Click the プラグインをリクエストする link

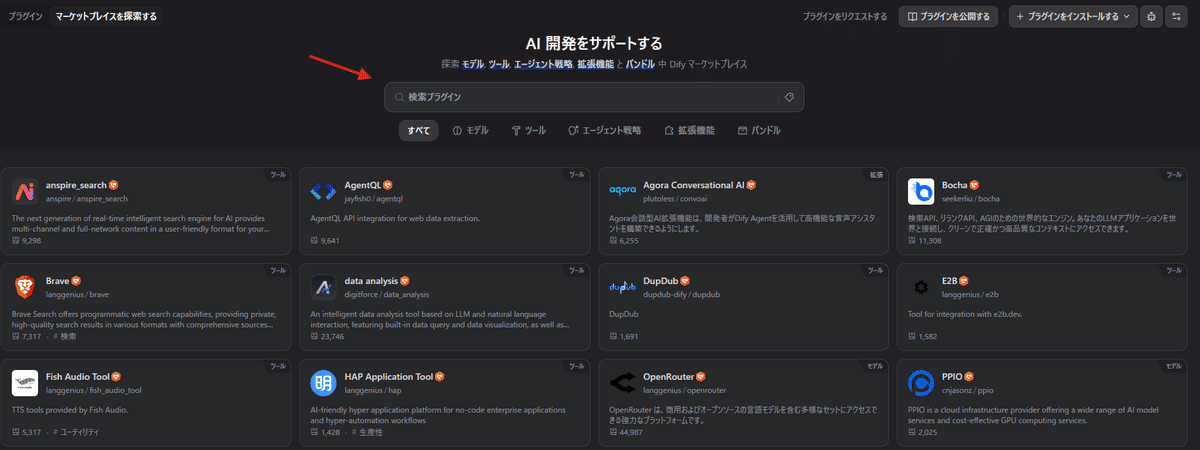[x=844, y=16]
